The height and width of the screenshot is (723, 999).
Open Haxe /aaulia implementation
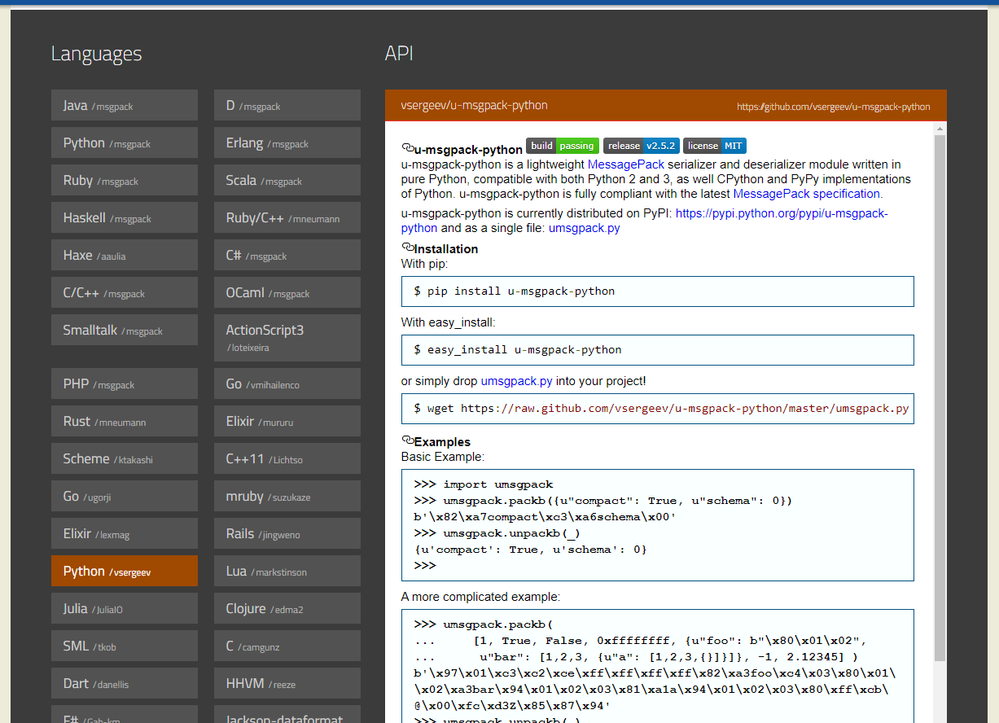[x=124, y=255]
